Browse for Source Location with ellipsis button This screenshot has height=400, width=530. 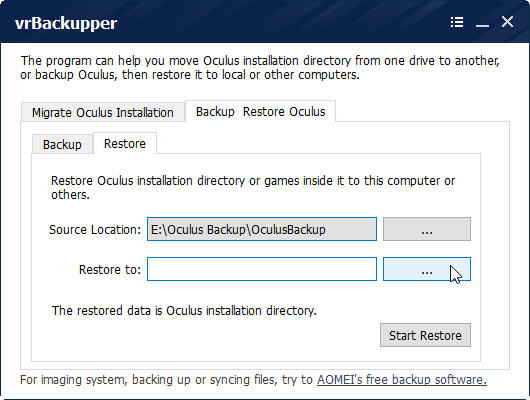[x=427, y=229]
